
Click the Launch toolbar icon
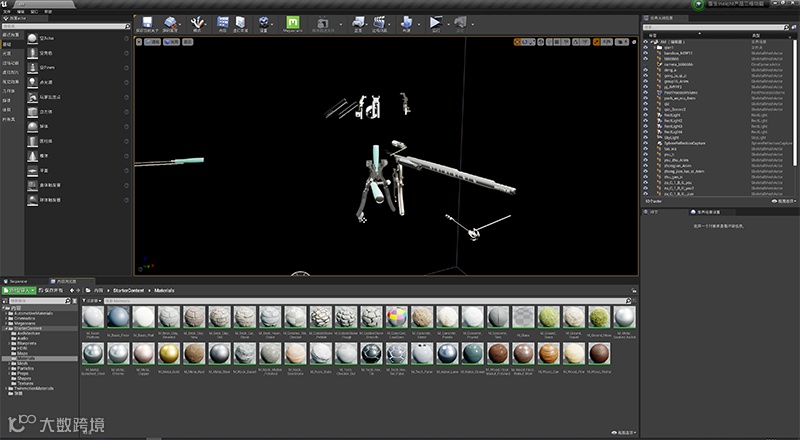tap(460, 22)
